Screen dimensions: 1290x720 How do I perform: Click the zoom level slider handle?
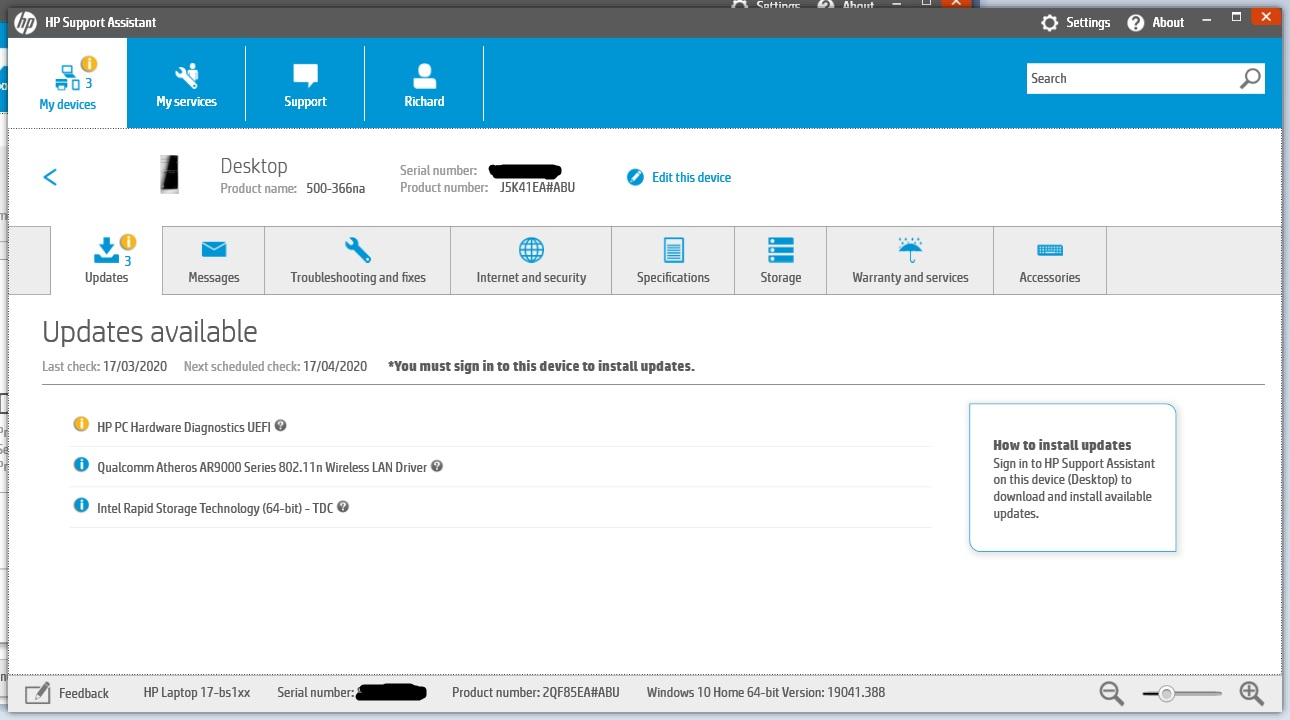tap(1166, 693)
